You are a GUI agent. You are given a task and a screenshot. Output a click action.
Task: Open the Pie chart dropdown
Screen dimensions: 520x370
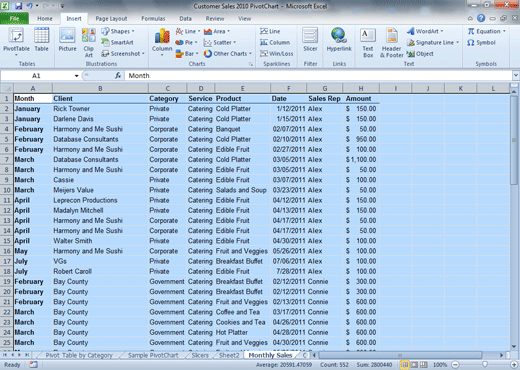186,42
